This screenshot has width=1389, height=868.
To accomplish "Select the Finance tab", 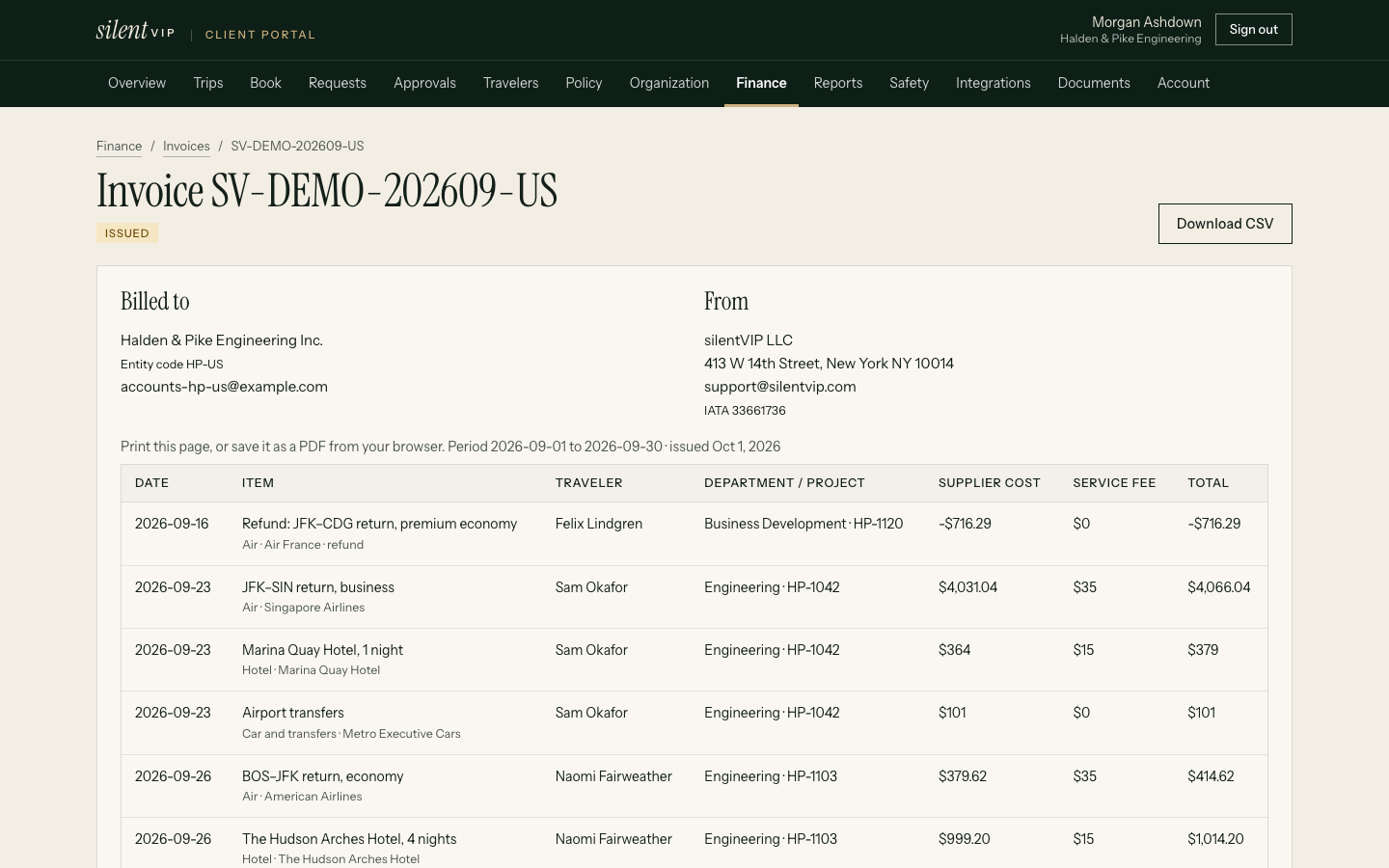I will (x=761, y=83).
